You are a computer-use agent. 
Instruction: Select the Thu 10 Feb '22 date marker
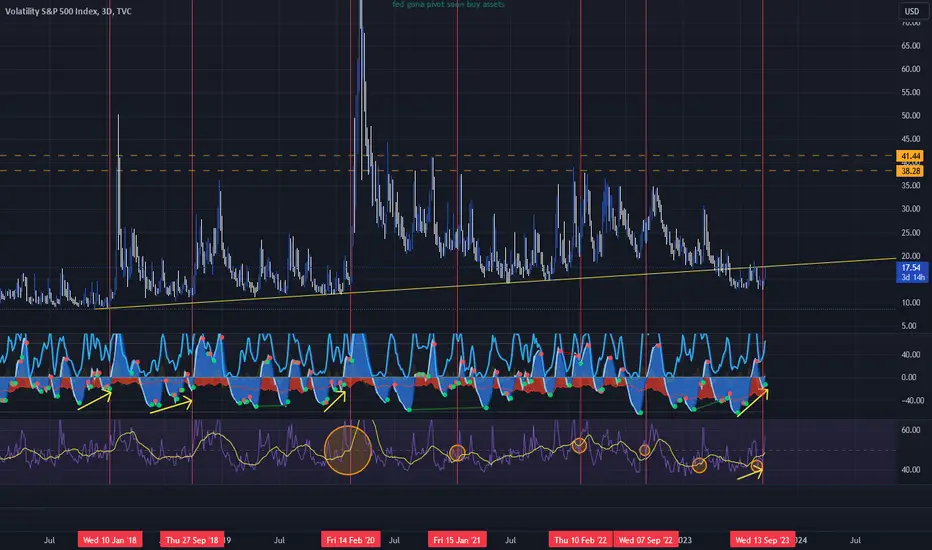pyautogui.click(x=580, y=540)
